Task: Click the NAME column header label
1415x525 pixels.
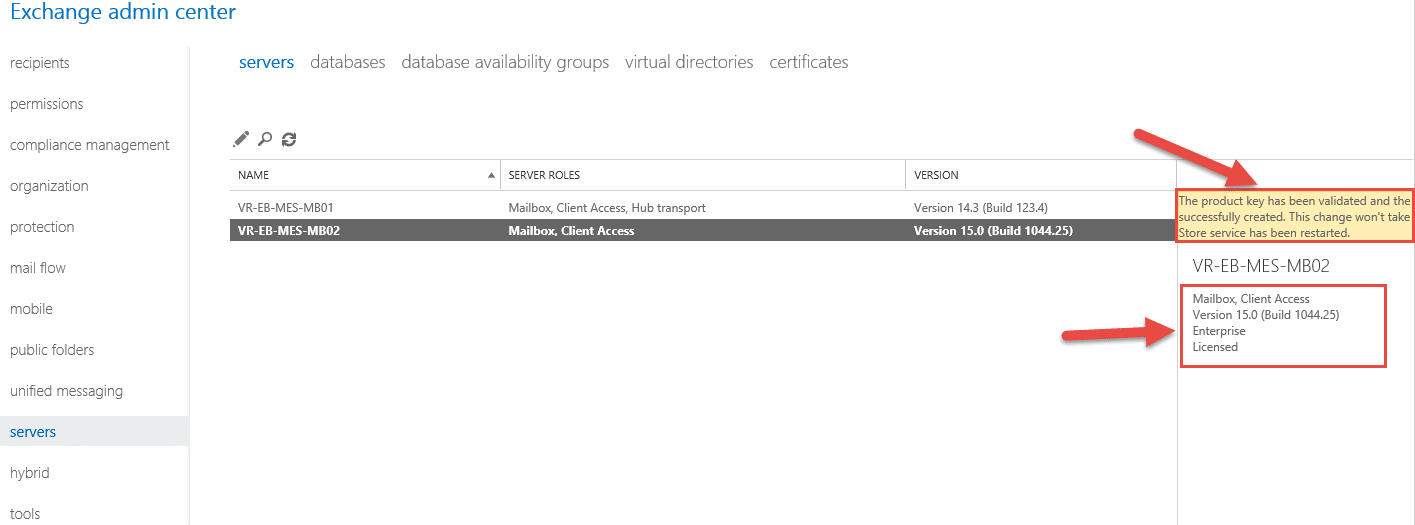Action: [x=253, y=175]
